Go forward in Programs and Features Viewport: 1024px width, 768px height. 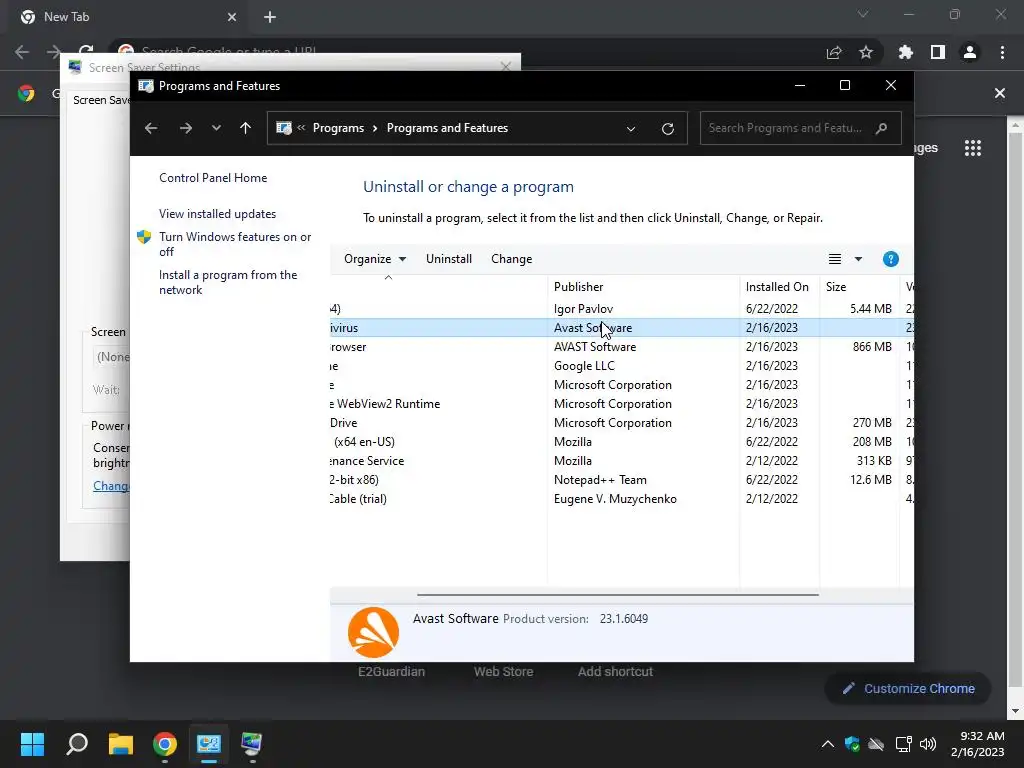186,128
